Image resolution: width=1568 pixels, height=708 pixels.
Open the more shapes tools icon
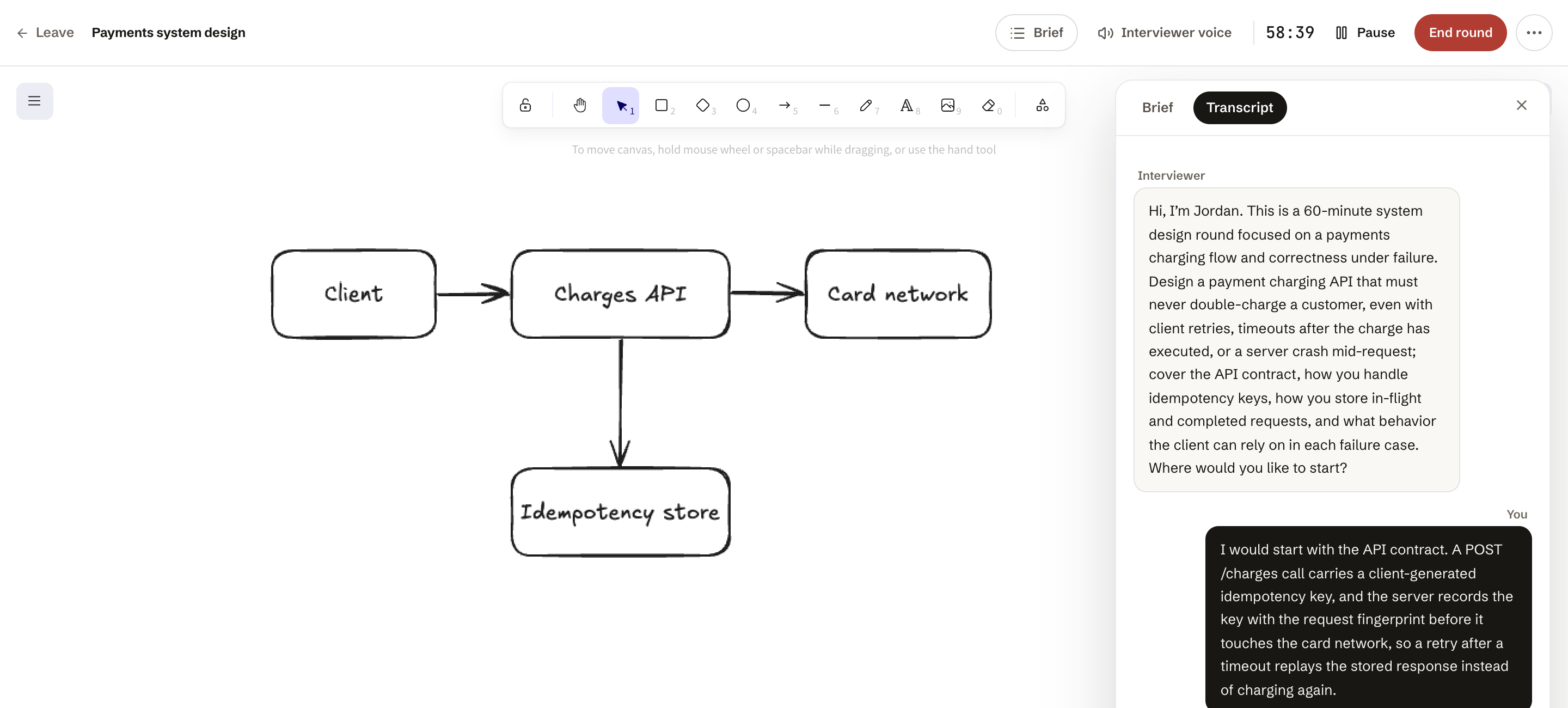(1042, 105)
